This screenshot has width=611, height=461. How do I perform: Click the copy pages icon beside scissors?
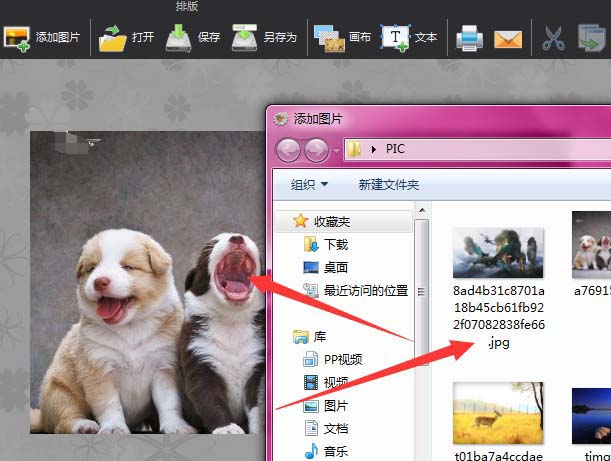(x=592, y=38)
